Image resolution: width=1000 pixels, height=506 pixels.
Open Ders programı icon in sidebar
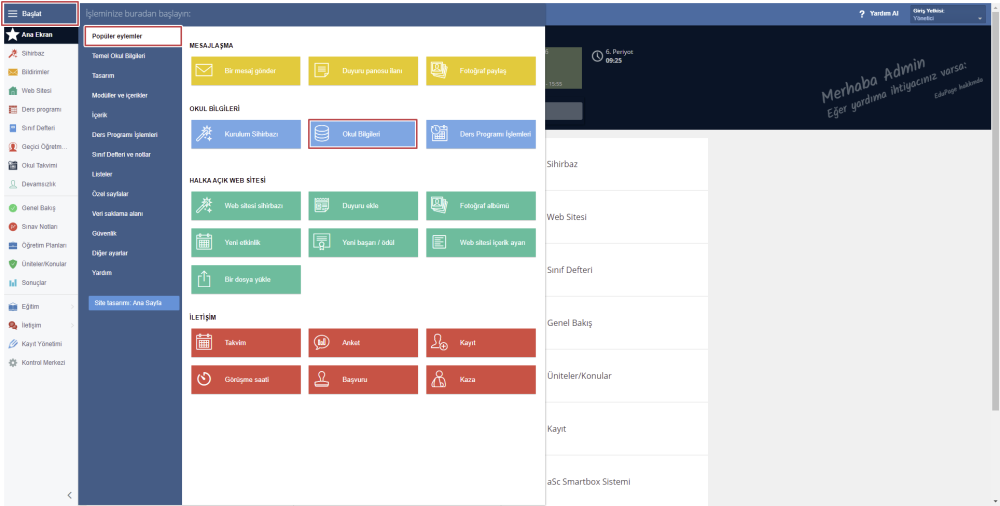[13, 110]
